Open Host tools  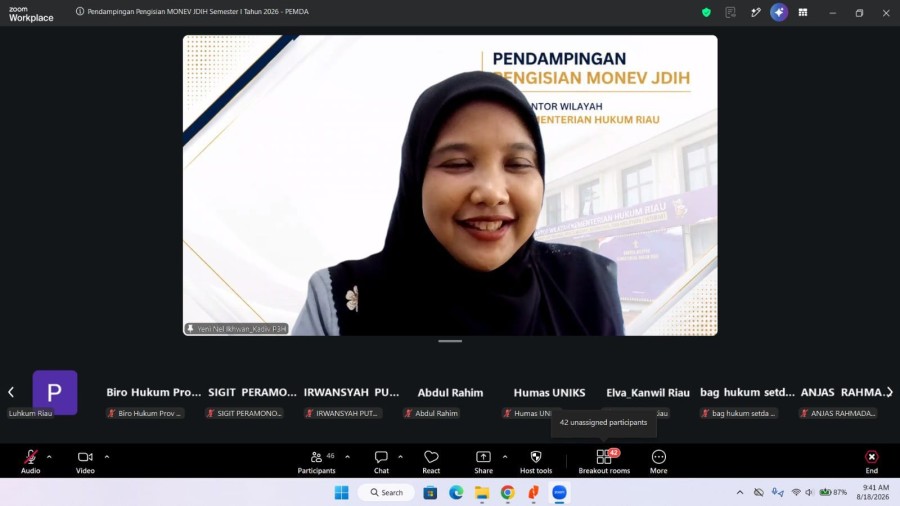pos(536,461)
